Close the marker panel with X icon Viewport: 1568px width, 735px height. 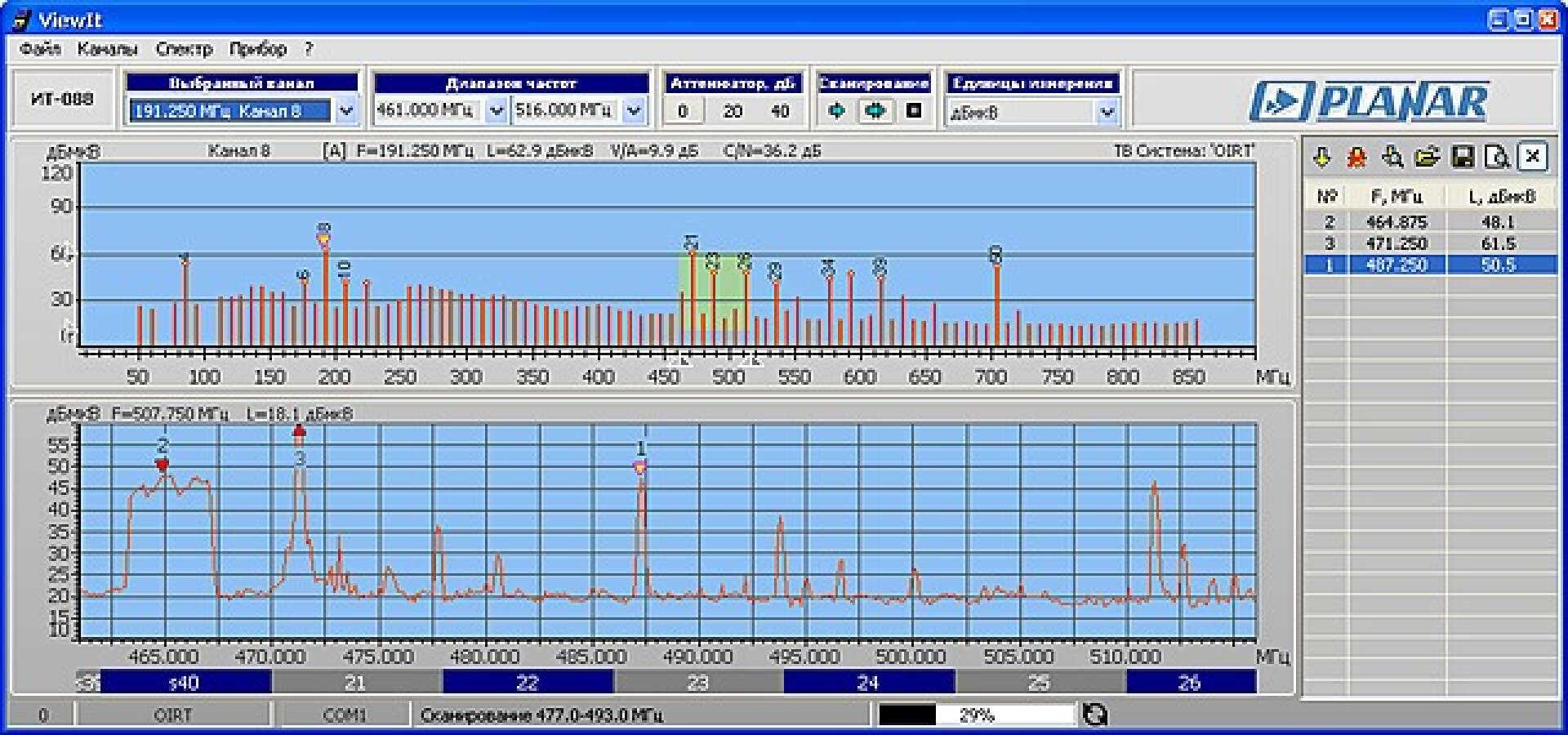(1532, 156)
